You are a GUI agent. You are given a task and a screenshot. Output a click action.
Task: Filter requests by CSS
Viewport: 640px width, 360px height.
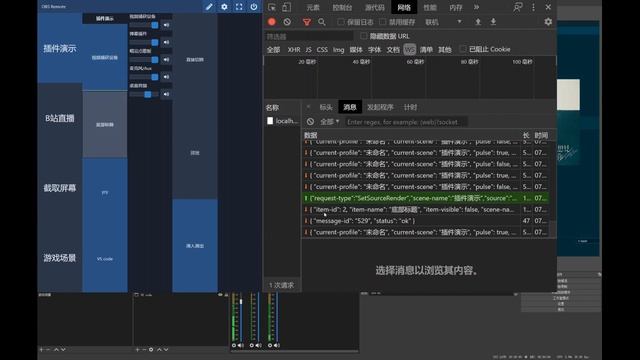click(322, 49)
